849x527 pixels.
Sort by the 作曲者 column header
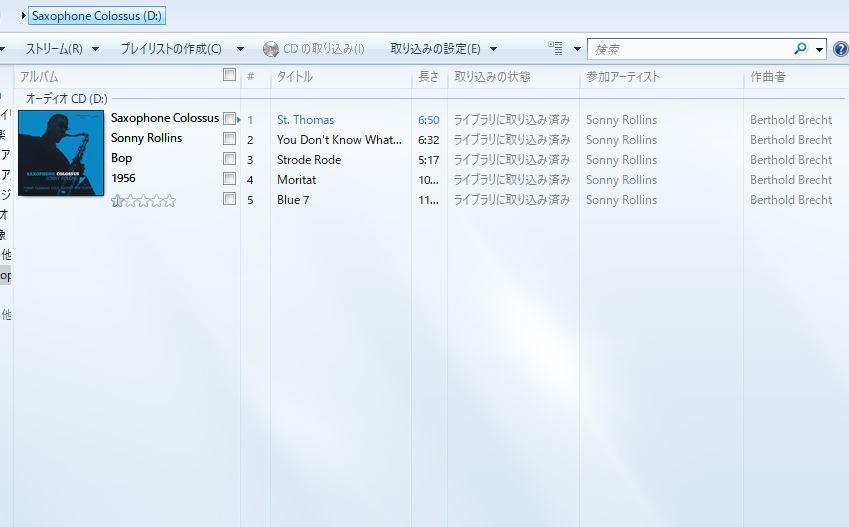coord(767,76)
